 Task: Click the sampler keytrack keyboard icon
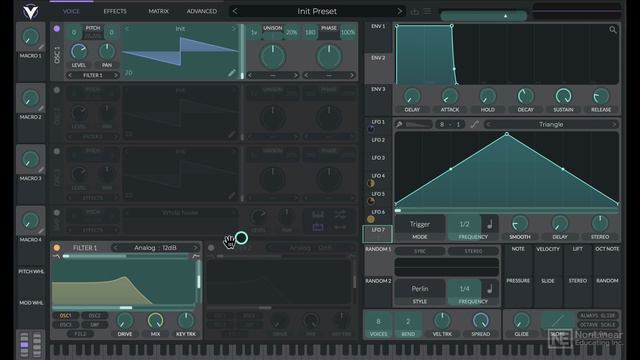tap(318, 214)
